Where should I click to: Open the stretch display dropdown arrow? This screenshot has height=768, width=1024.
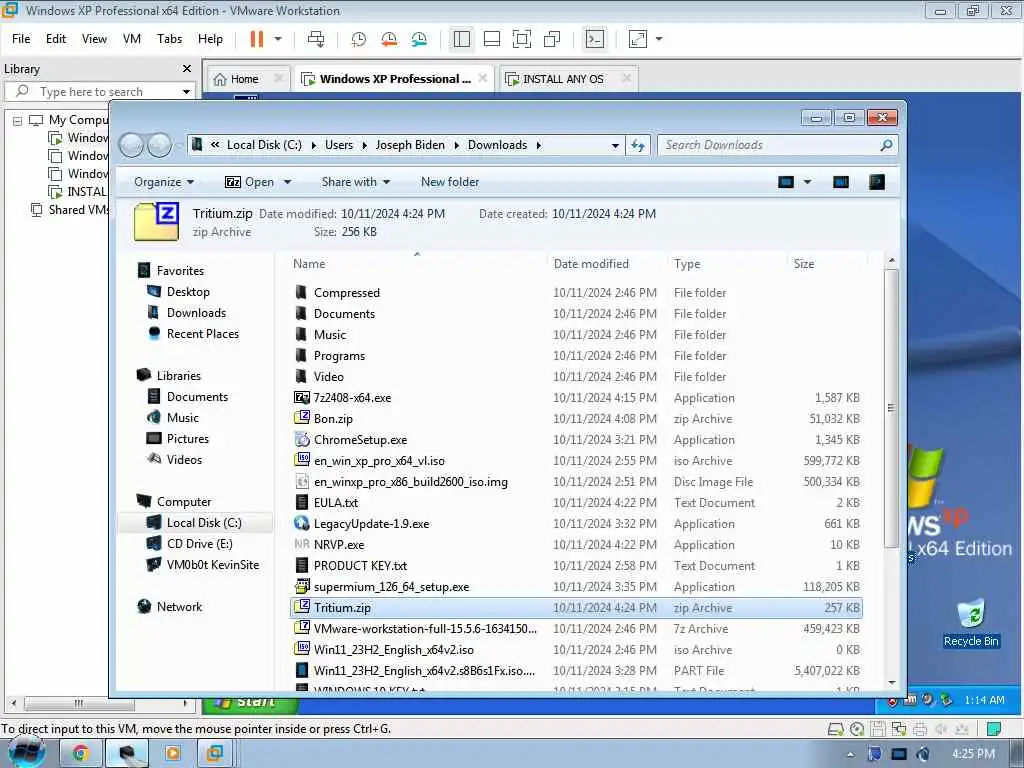pos(659,39)
